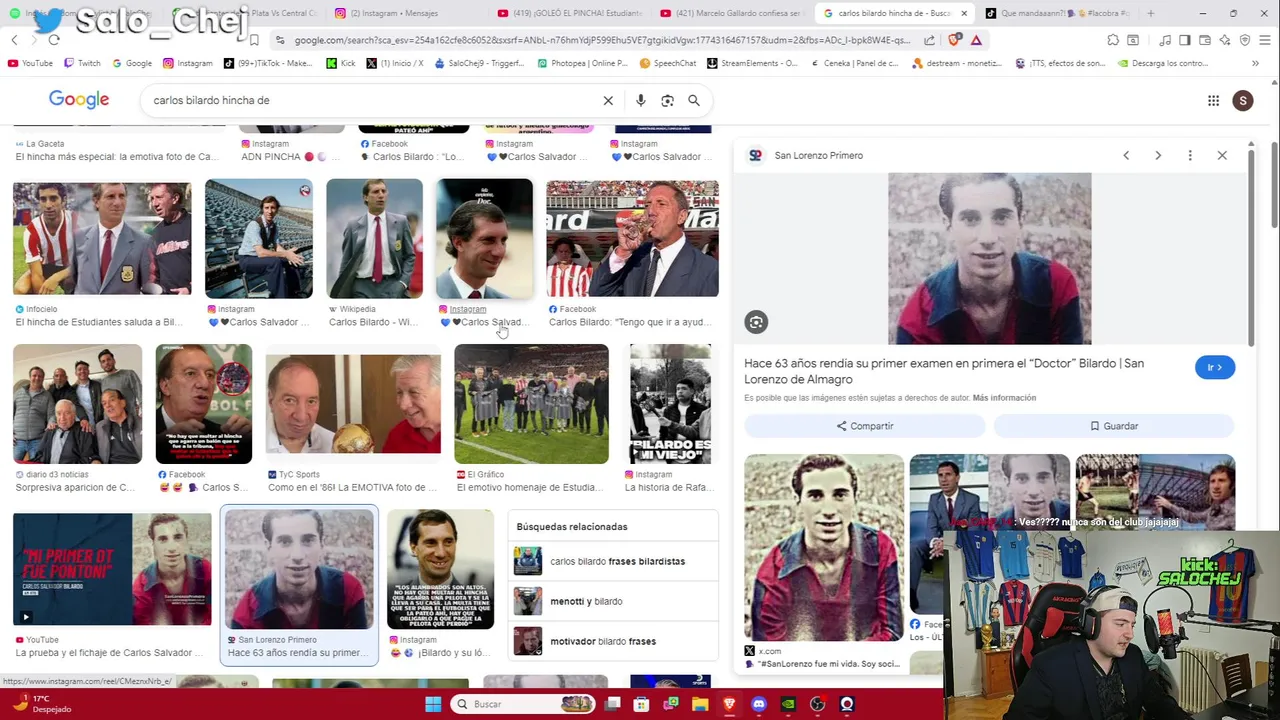1280x720 pixels.
Task: Close the image preview panel
Action: (x=1222, y=155)
